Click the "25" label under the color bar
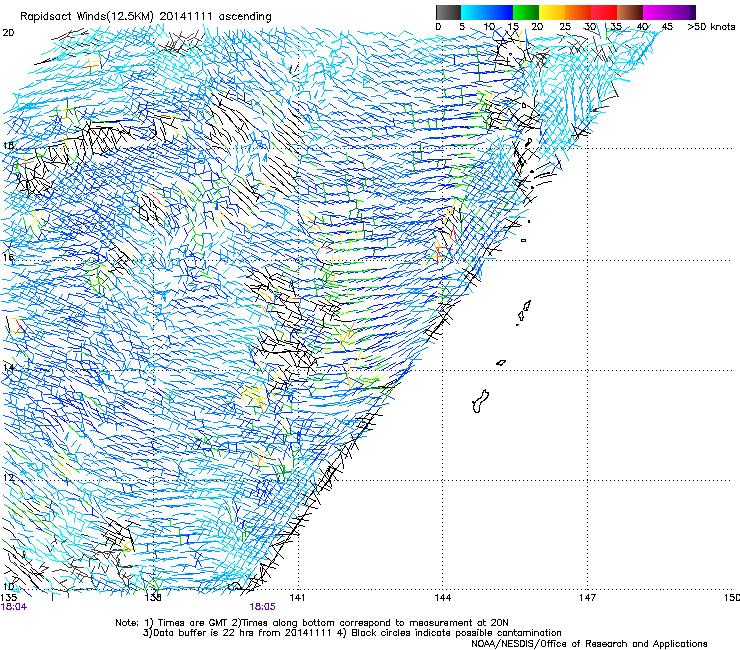The image size is (740, 650). (x=565, y=27)
